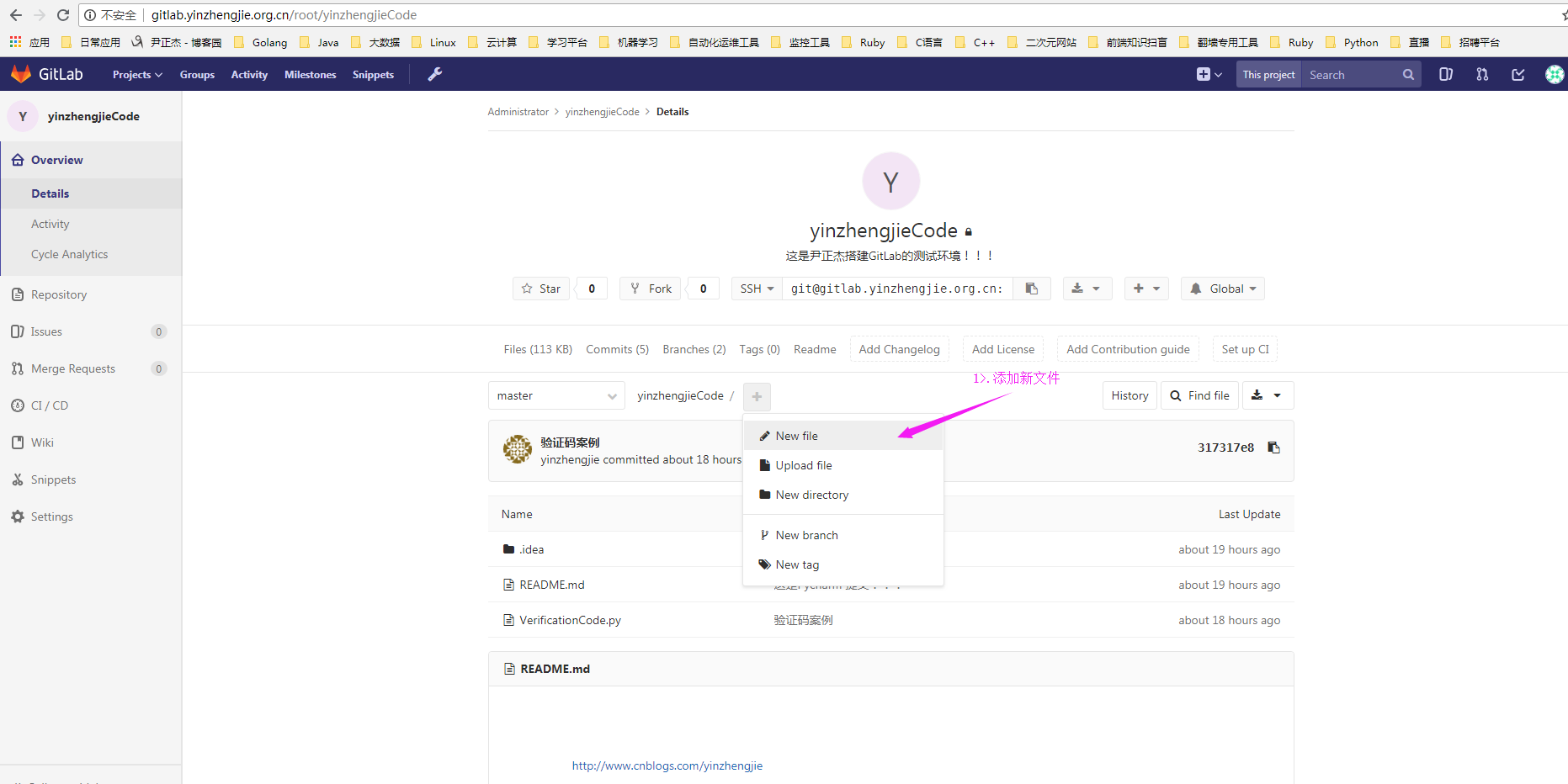The image size is (1568, 784).
Task: Fork the project
Action: point(651,289)
